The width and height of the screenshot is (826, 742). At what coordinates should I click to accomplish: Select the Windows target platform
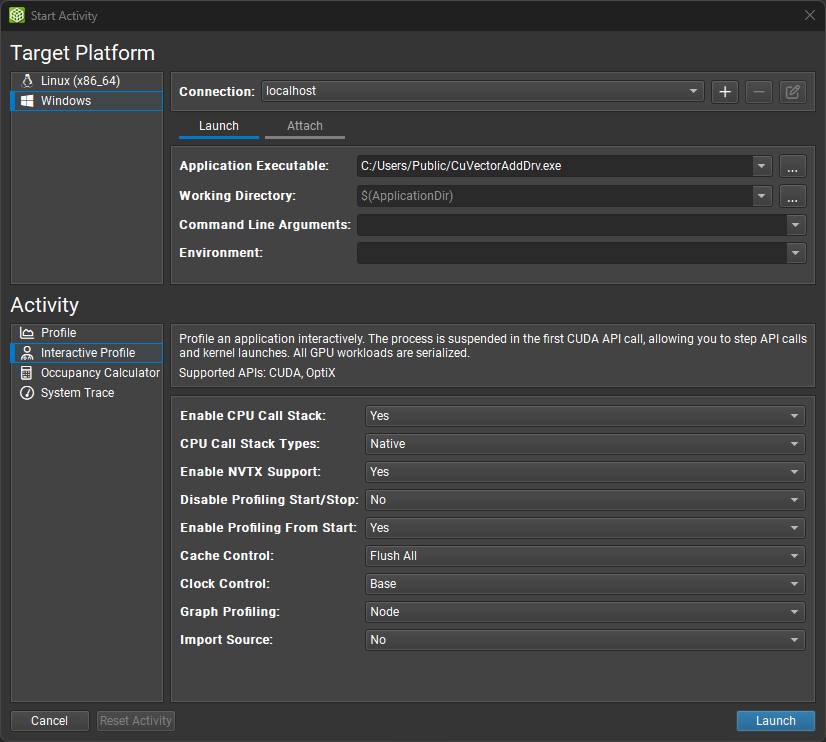pos(65,100)
